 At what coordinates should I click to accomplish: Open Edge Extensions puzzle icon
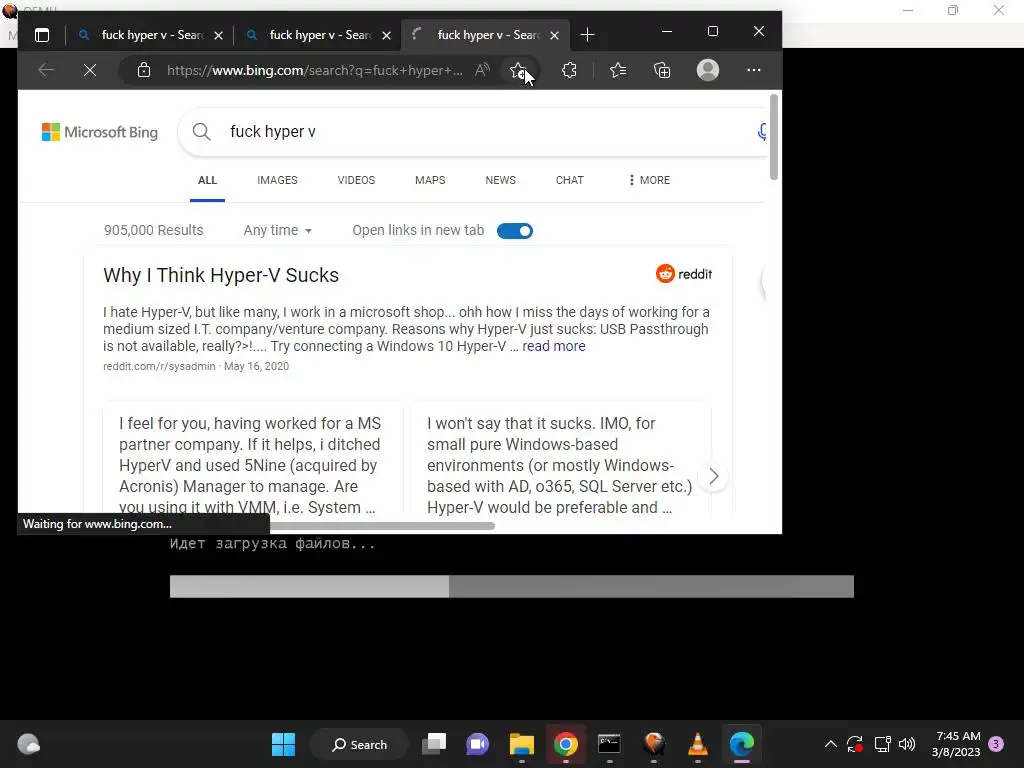coord(569,70)
